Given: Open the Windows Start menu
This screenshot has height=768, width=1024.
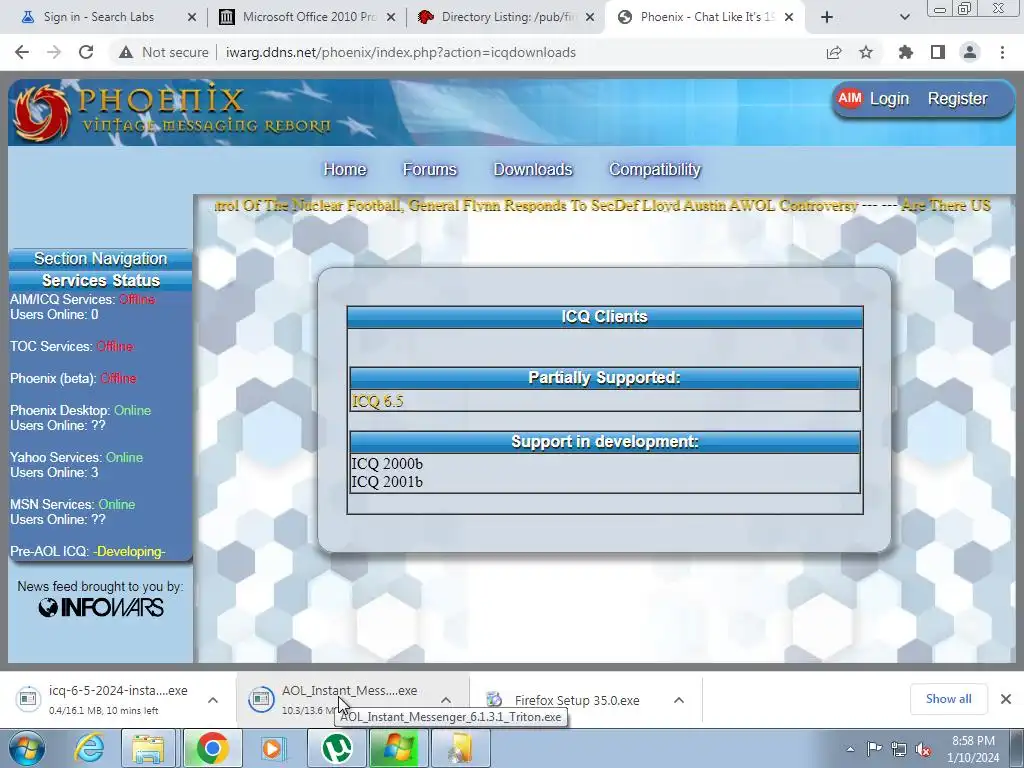Looking at the screenshot, I should tap(26, 748).
